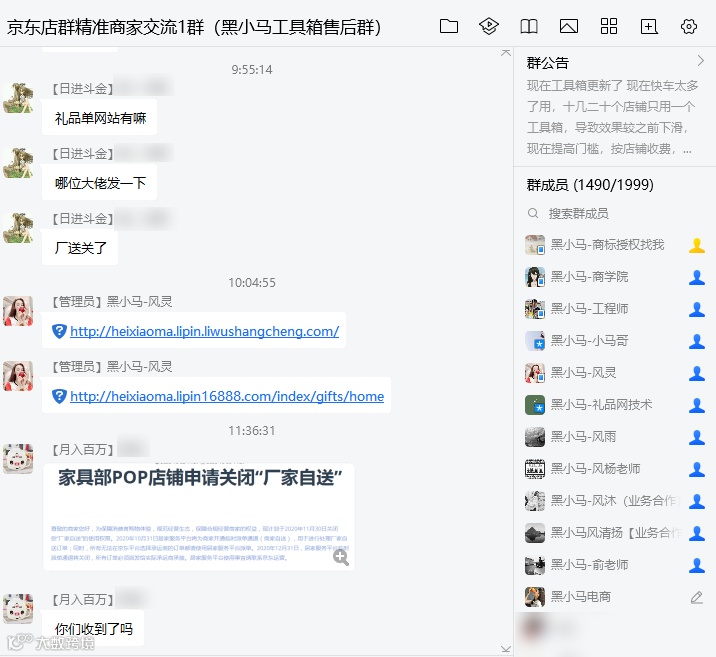The height and width of the screenshot is (657, 716).
Task: Click admin badge icon beside 黑小马-风雨
Action: [x=696, y=437]
